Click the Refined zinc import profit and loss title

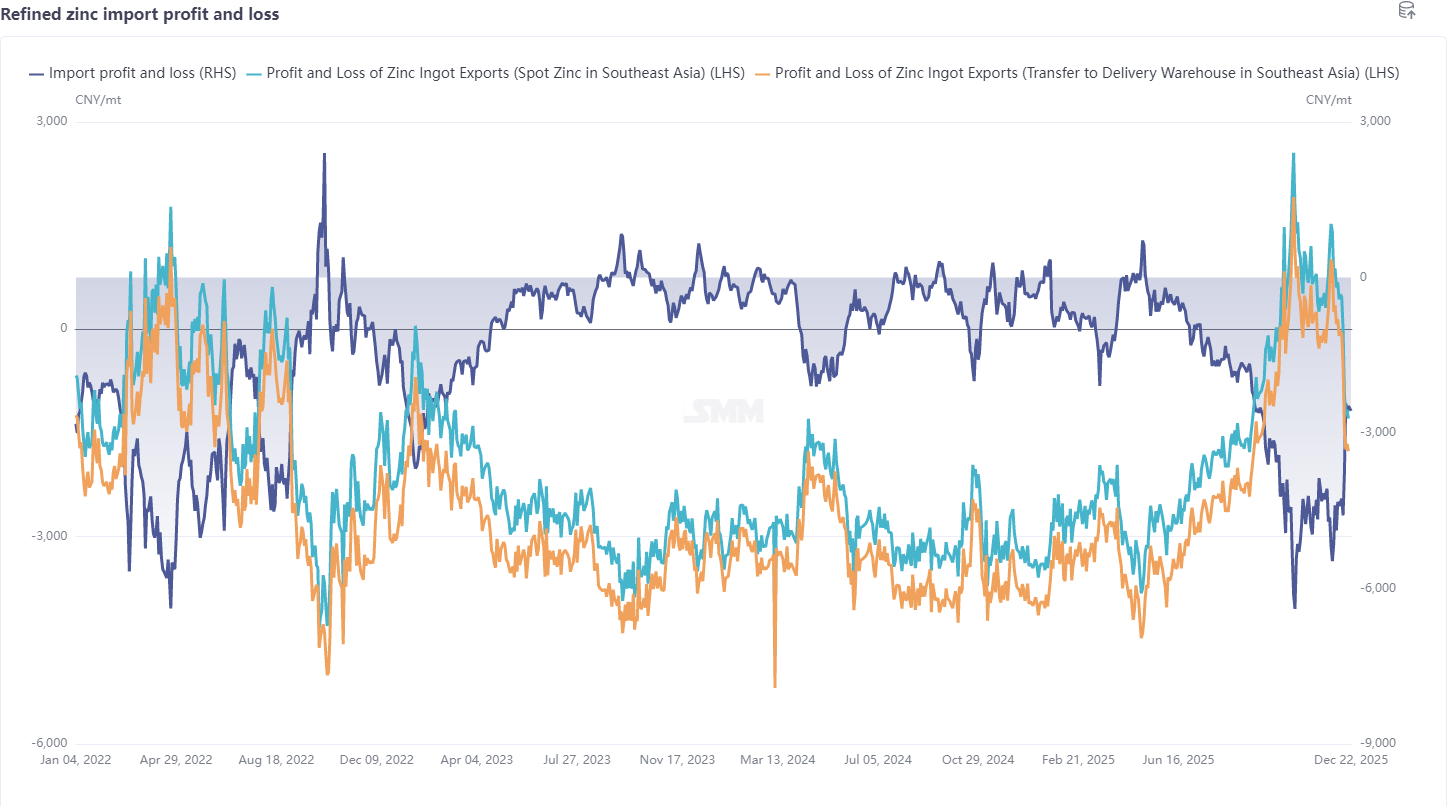point(140,14)
